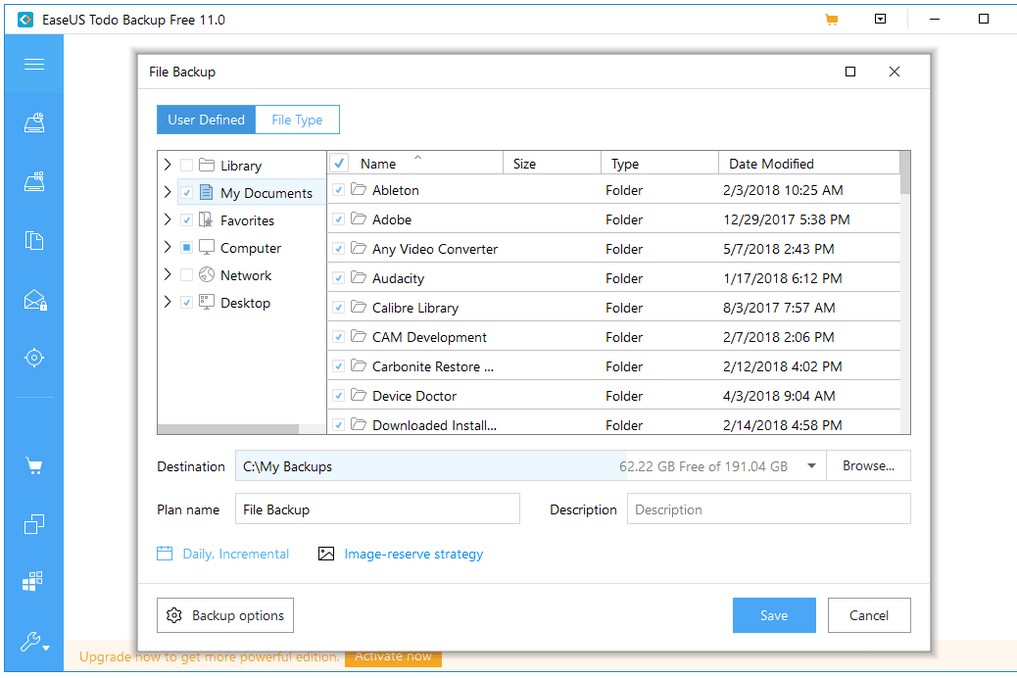Click the Plan name input field
The height and width of the screenshot is (678, 1017).
pyautogui.click(x=377, y=509)
